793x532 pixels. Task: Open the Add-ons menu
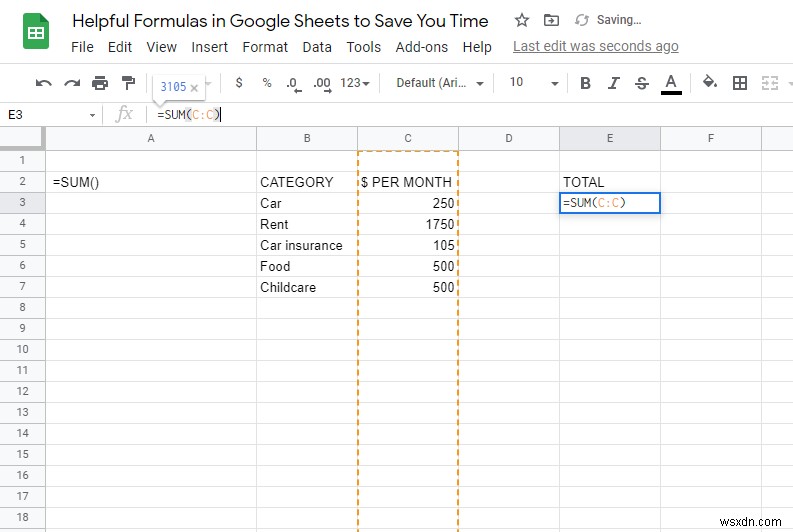[x=421, y=47]
